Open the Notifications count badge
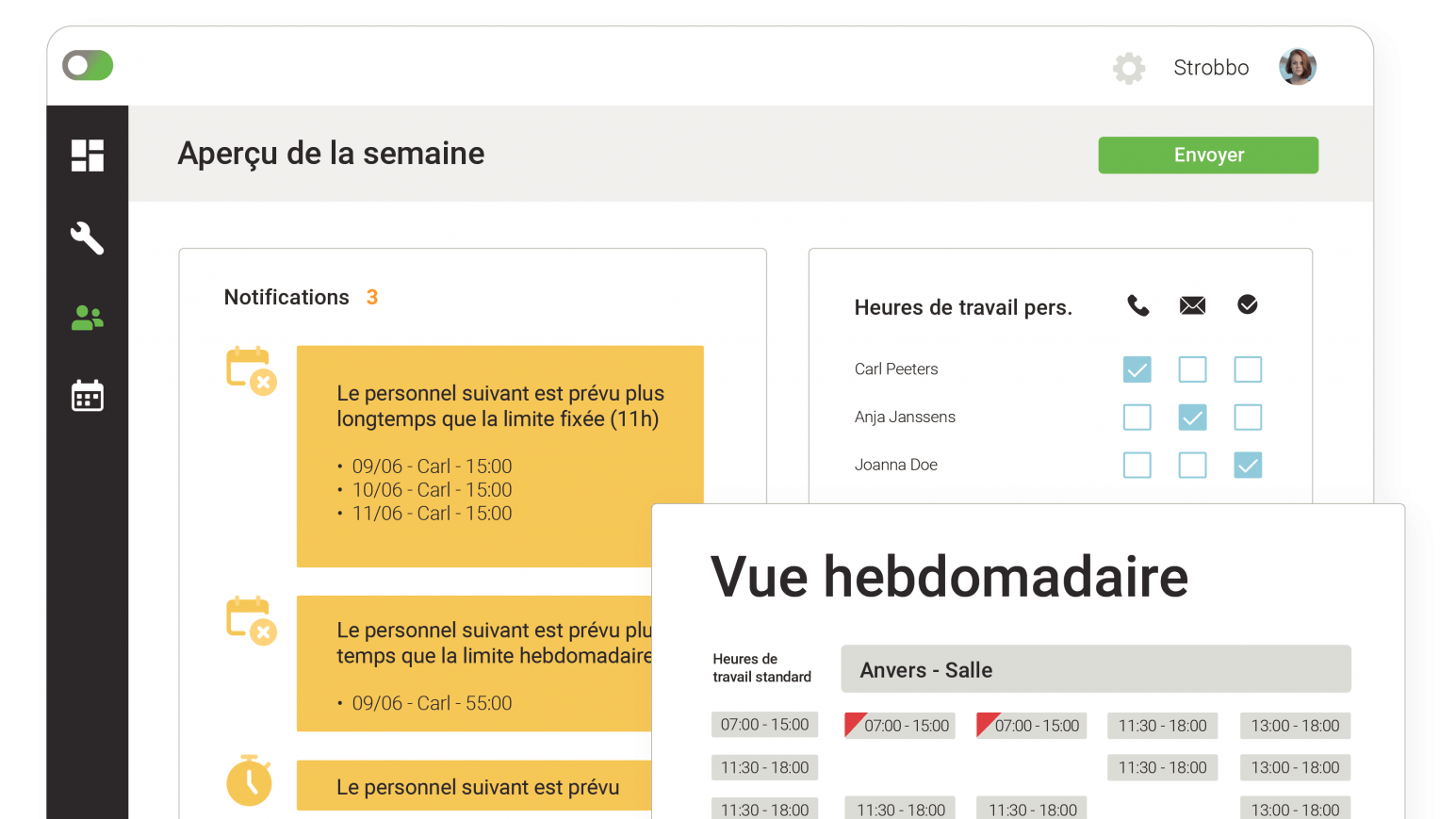This screenshot has height=819, width=1456. pos(372,297)
